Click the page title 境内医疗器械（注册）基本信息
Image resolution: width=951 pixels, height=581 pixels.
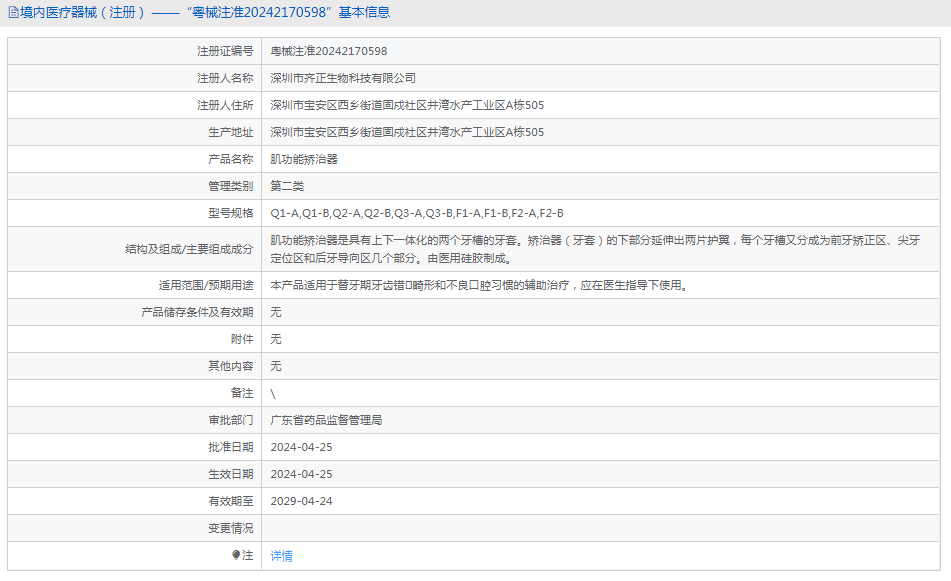click(204, 12)
